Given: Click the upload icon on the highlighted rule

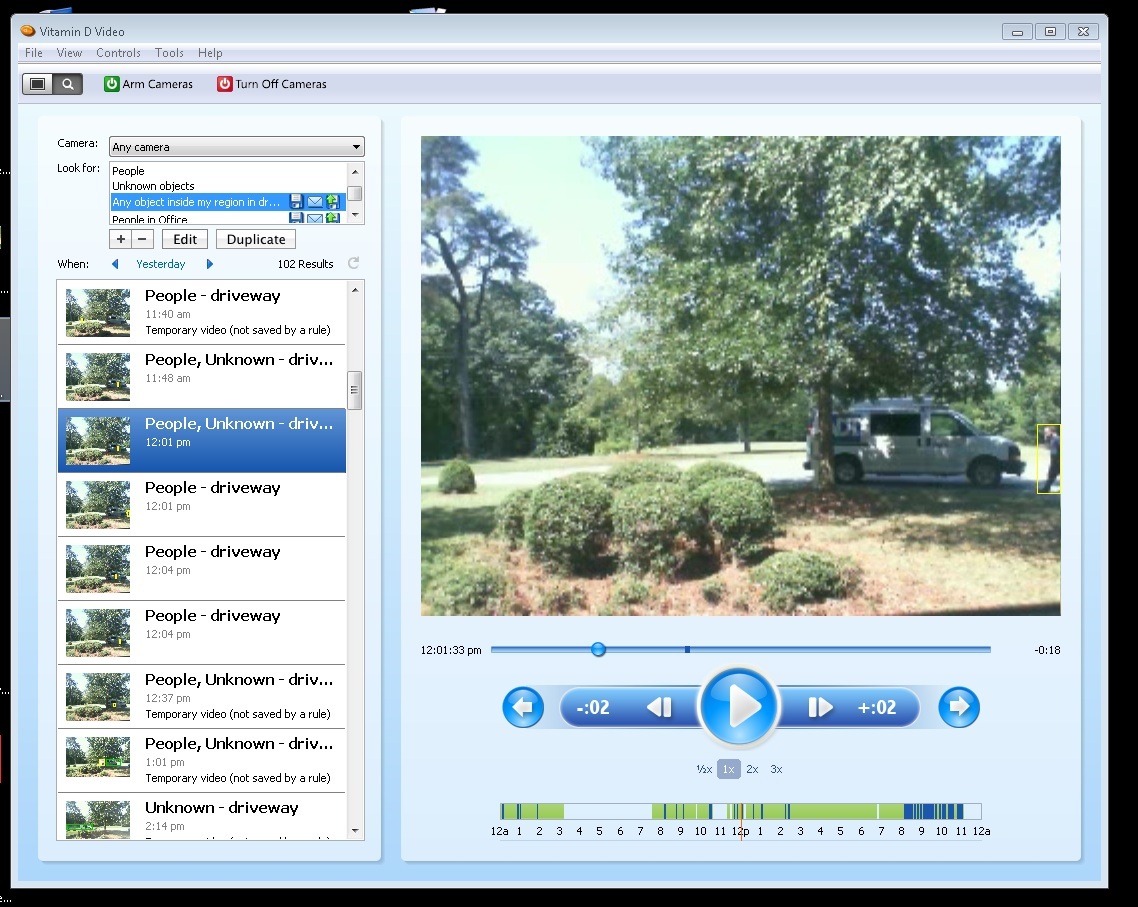Looking at the screenshot, I should coord(333,201).
